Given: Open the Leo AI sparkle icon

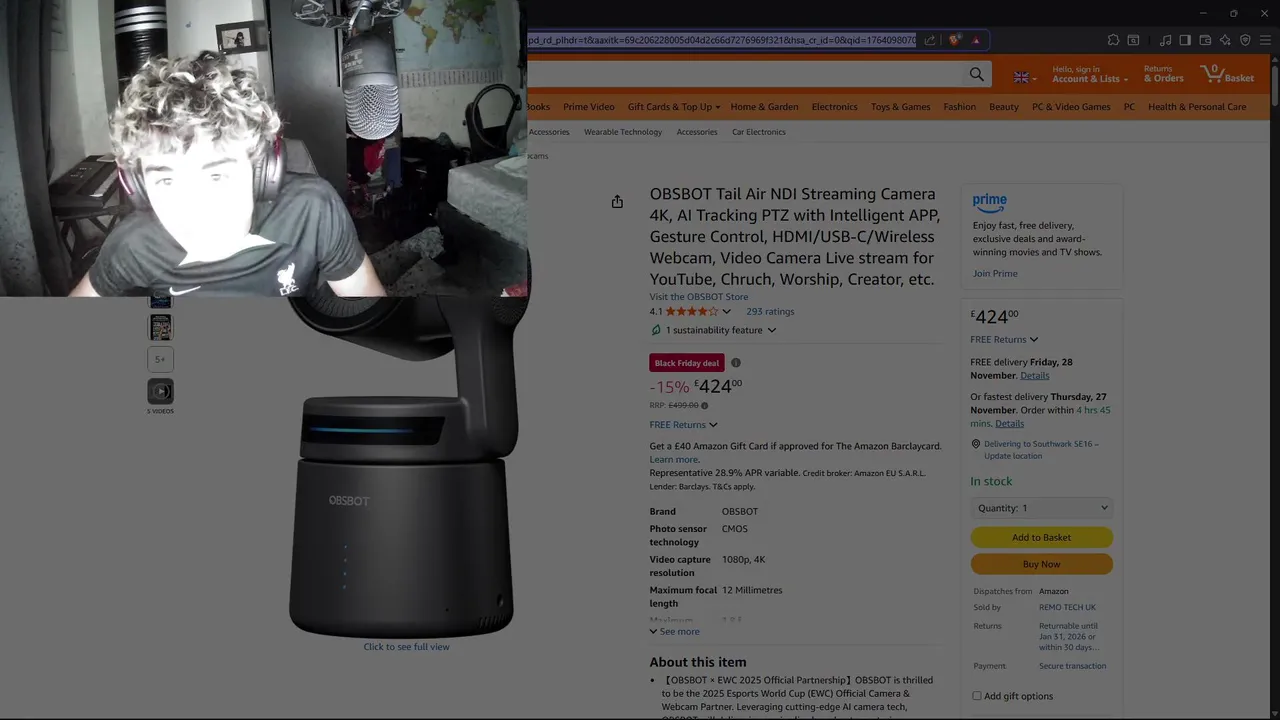Looking at the screenshot, I should (1225, 40).
